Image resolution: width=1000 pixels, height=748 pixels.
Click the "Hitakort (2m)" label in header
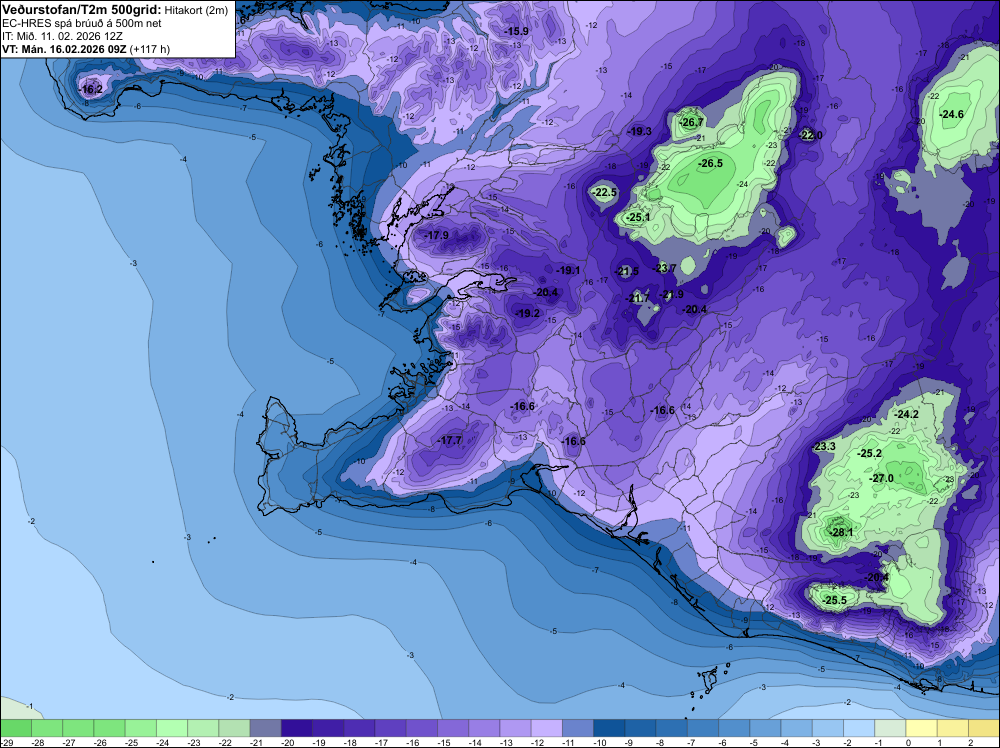click(x=196, y=10)
